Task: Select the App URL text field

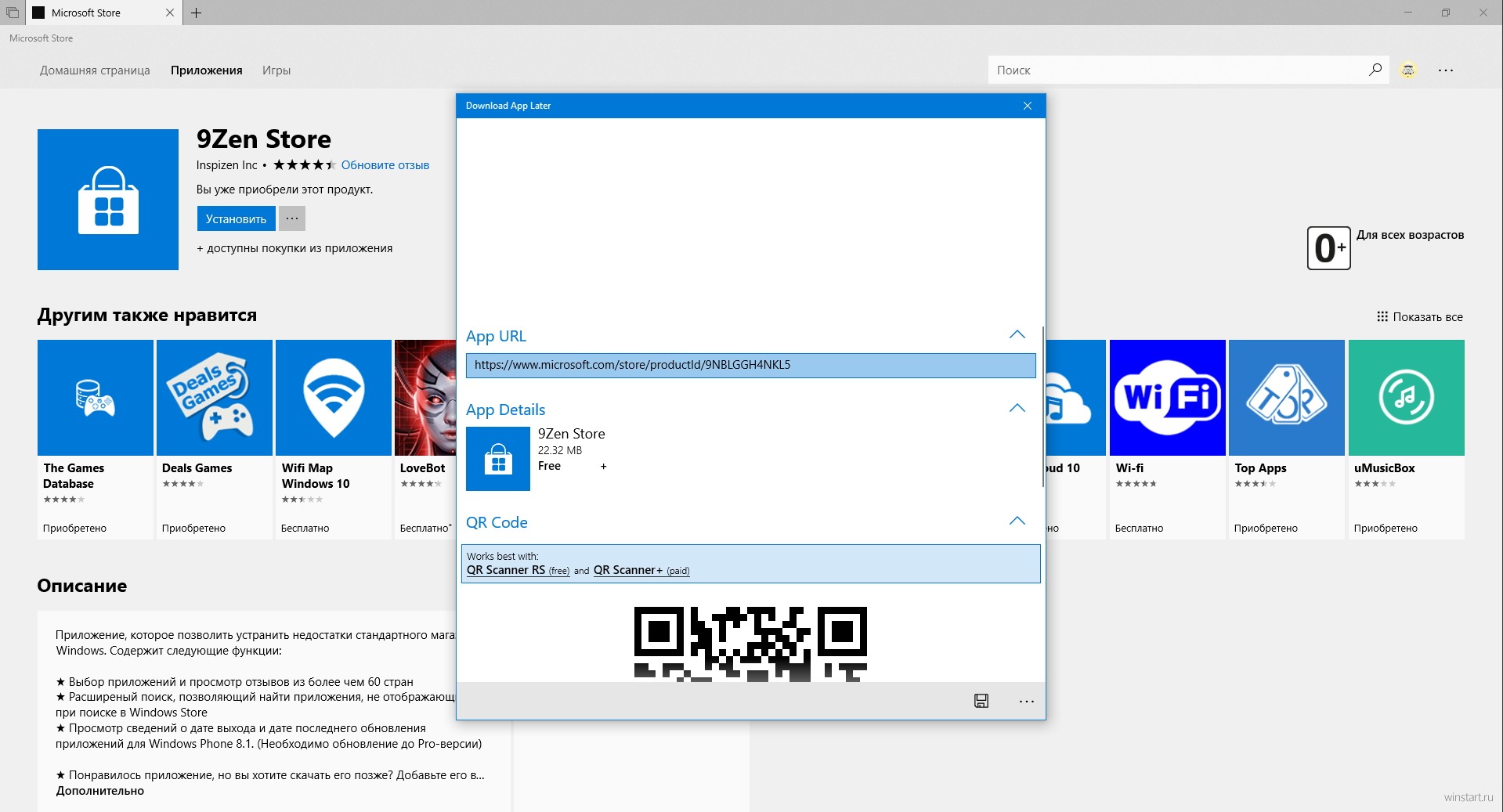Action: [750, 365]
